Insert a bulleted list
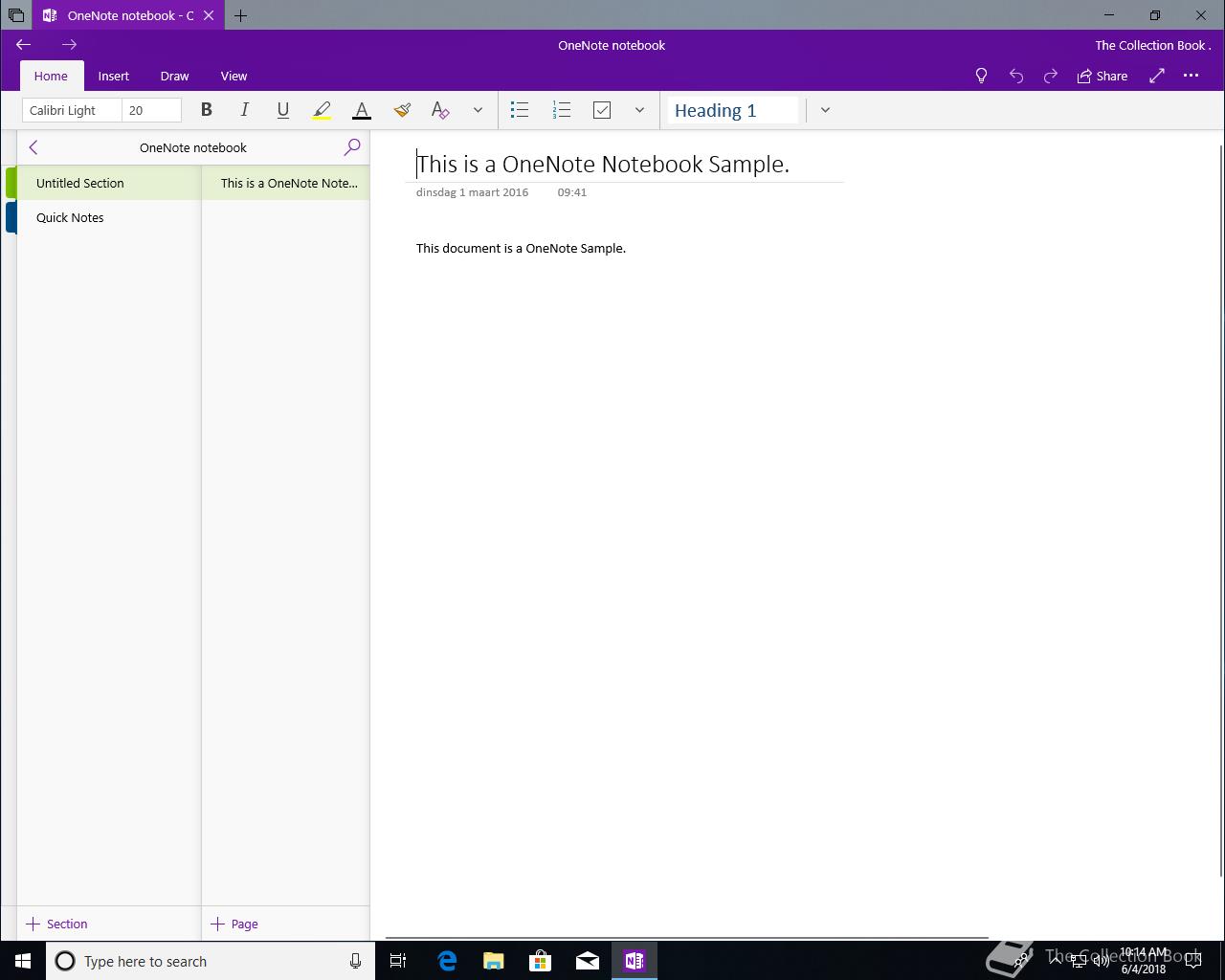Viewport: 1225px width, 980px height. [520, 110]
